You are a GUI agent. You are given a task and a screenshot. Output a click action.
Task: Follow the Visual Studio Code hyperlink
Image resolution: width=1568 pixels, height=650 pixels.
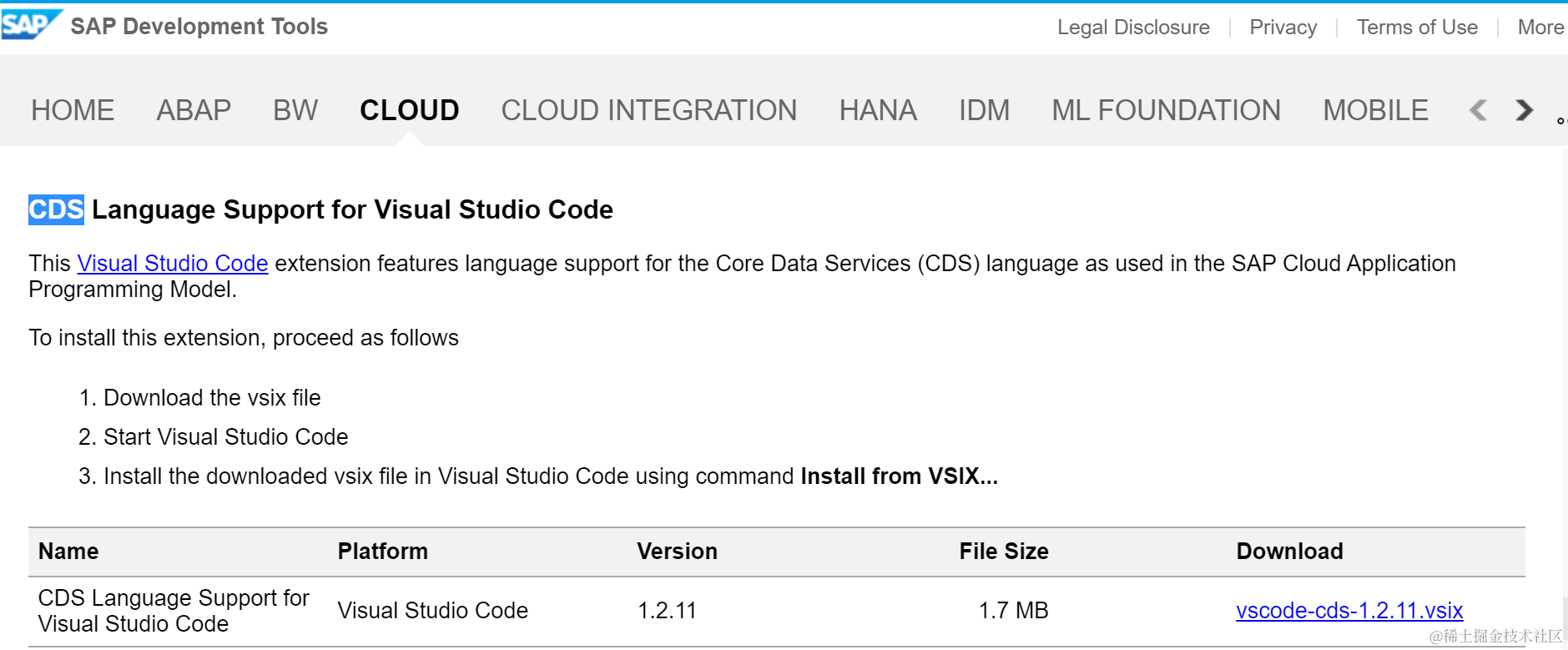[x=173, y=264]
